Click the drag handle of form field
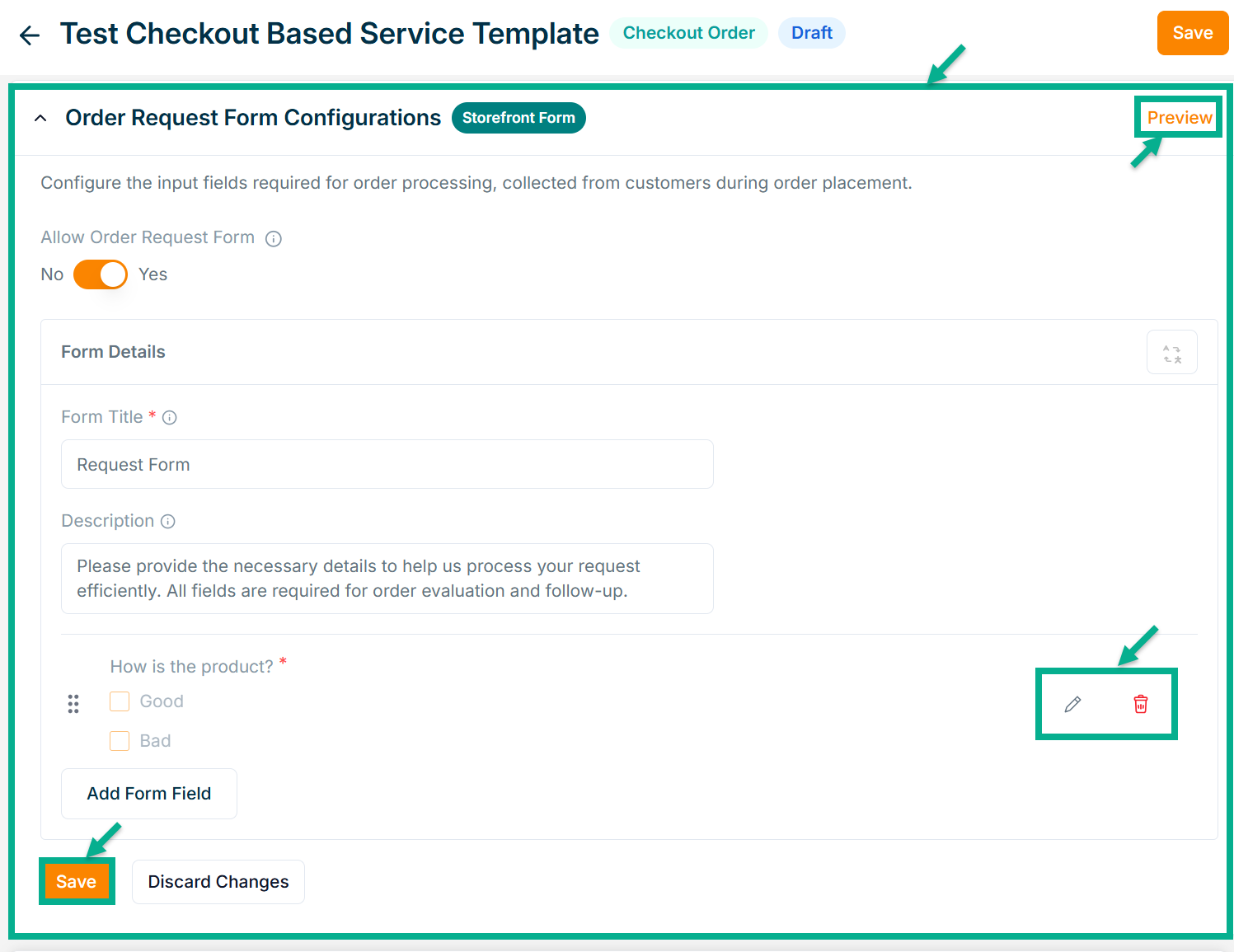Image resolution: width=1234 pixels, height=952 pixels. [73, 704]
